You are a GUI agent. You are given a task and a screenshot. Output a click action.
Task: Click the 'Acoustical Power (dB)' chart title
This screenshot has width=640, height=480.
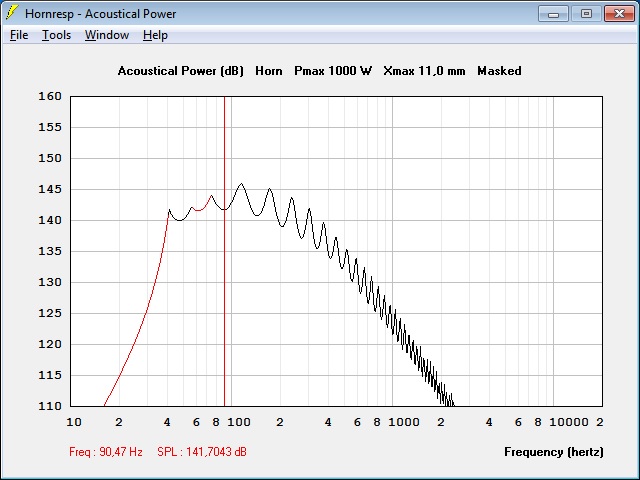tap(180, 71)
